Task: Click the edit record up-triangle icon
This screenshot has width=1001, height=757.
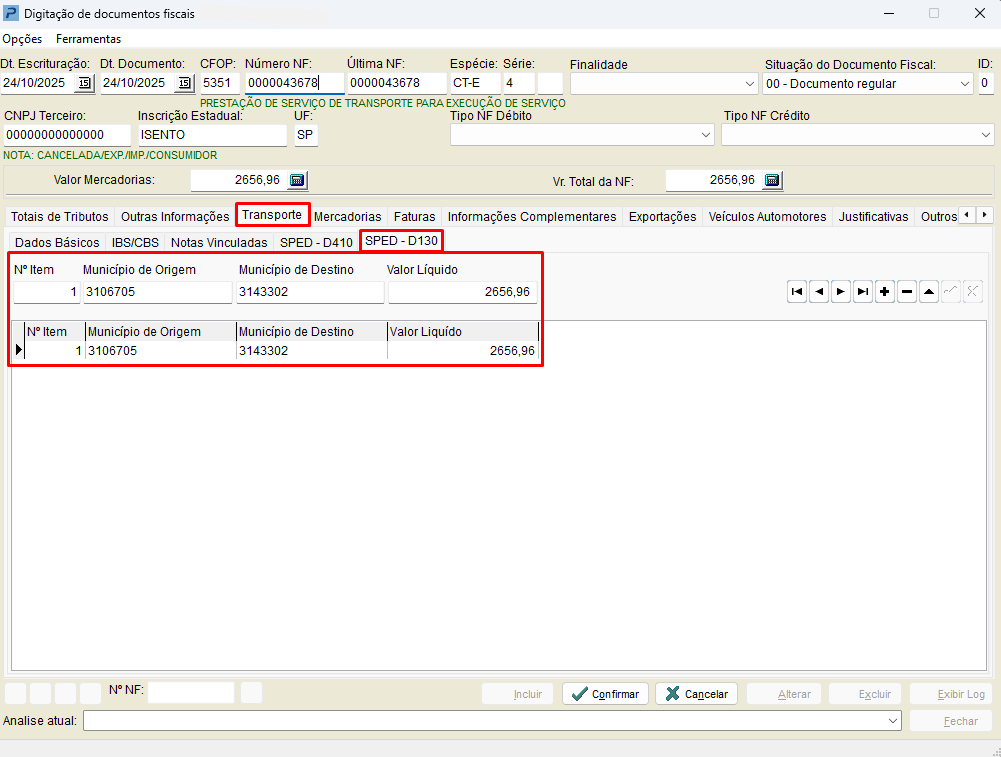Action: (929, 292)
